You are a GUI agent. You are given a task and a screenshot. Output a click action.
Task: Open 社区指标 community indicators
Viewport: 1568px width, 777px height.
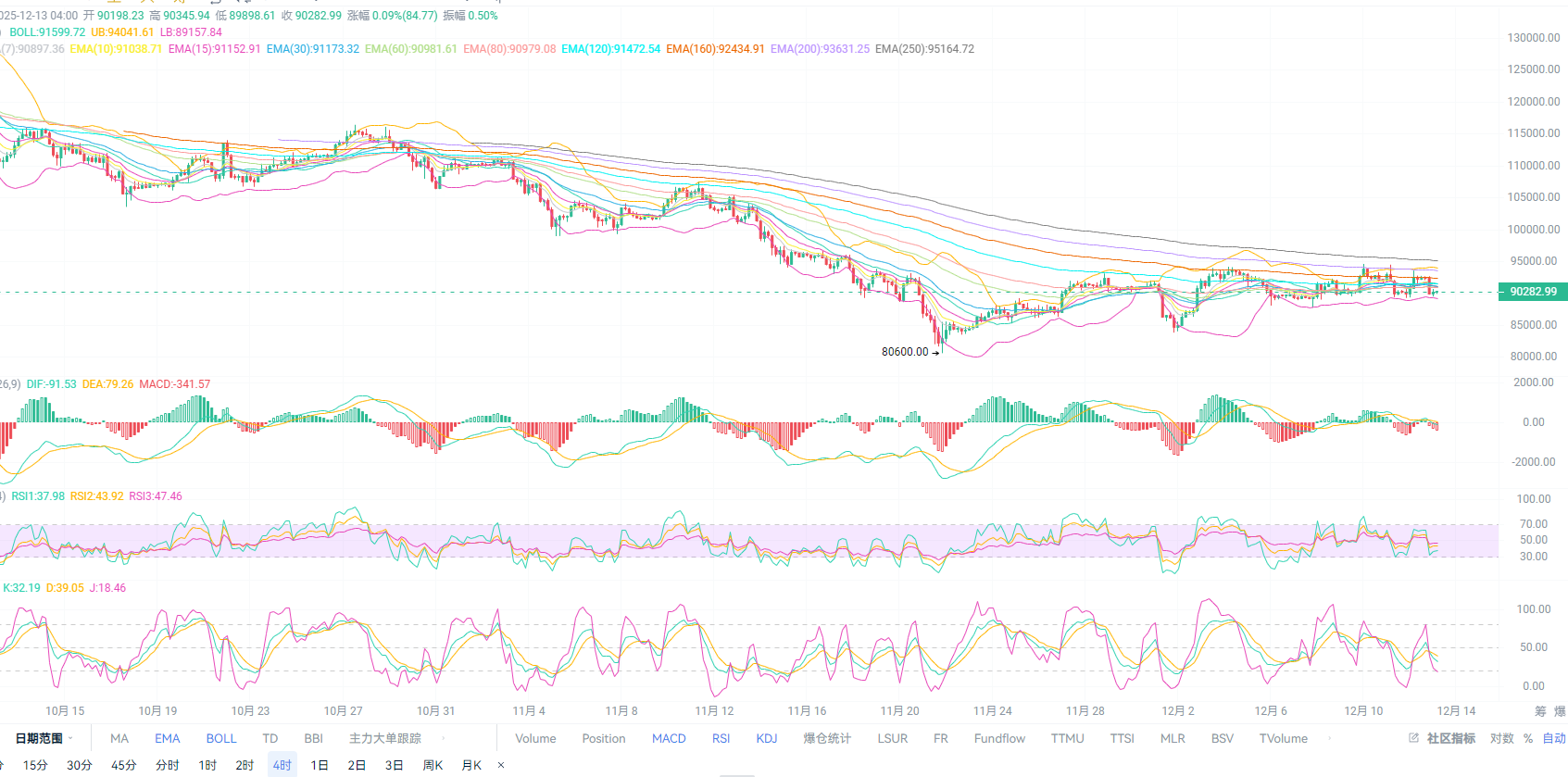pyautogui.click(x=1450, y=738)
